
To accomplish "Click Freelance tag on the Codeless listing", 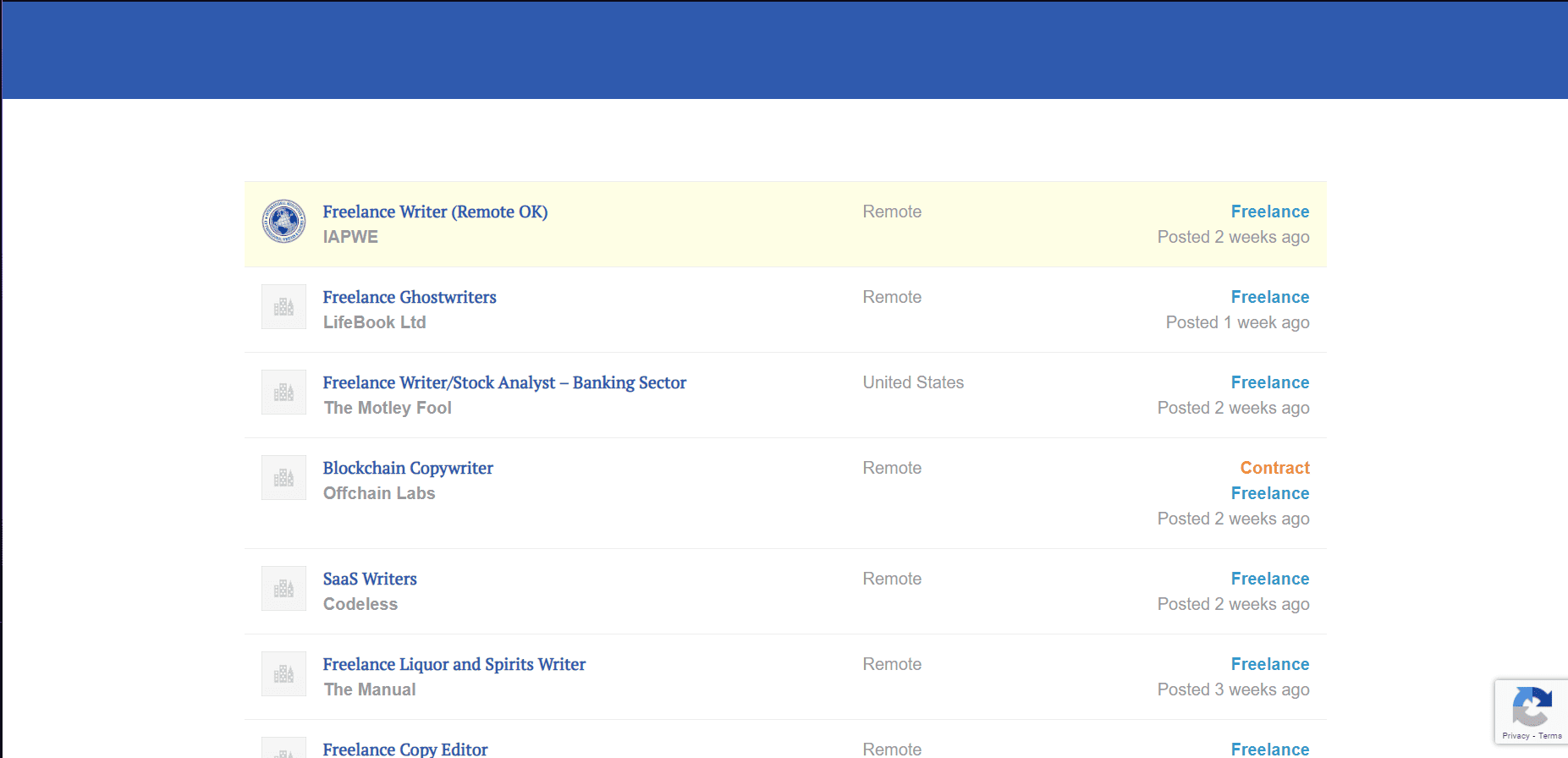I will coord(1269,579).
